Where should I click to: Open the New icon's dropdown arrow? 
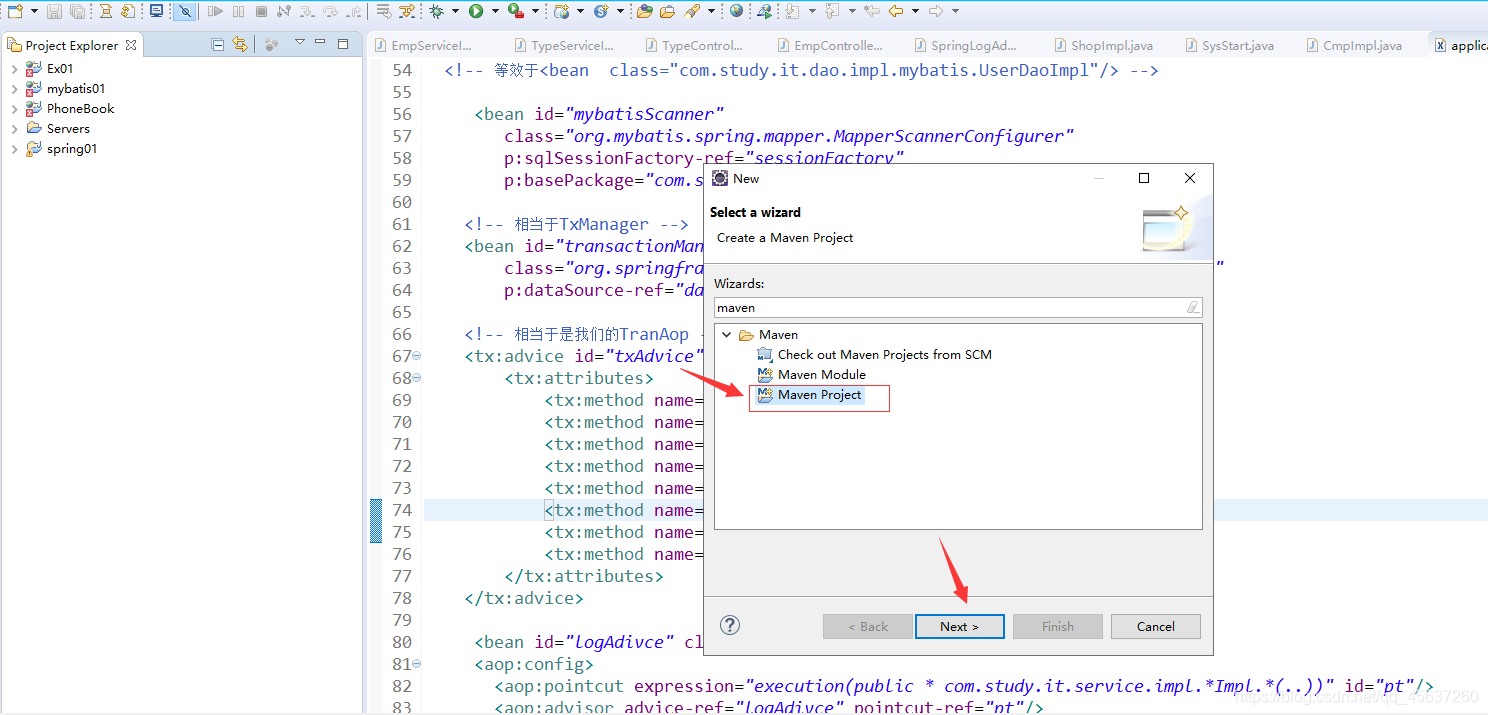34,11
